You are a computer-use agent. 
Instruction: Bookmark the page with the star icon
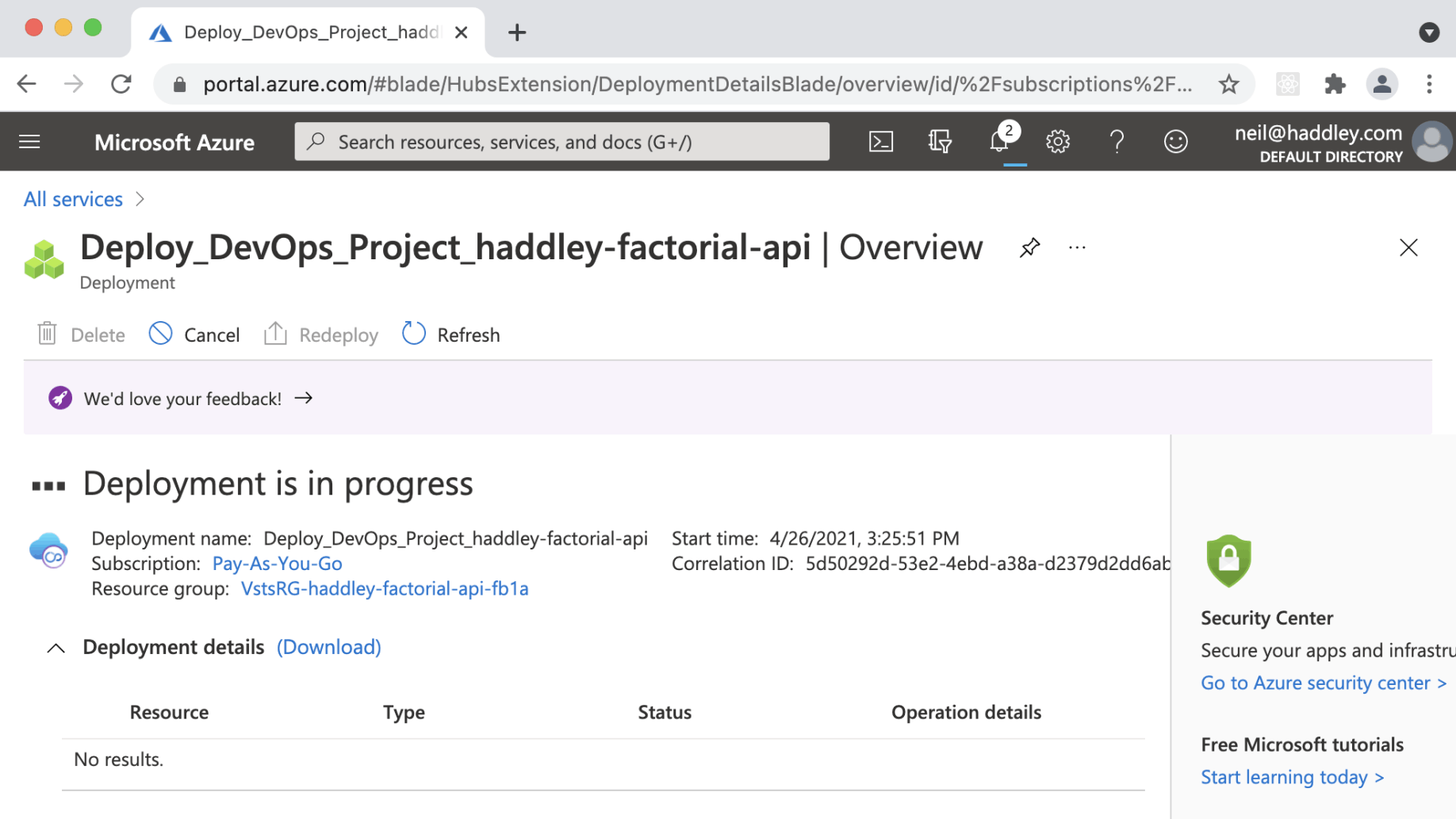point(1228,84)
